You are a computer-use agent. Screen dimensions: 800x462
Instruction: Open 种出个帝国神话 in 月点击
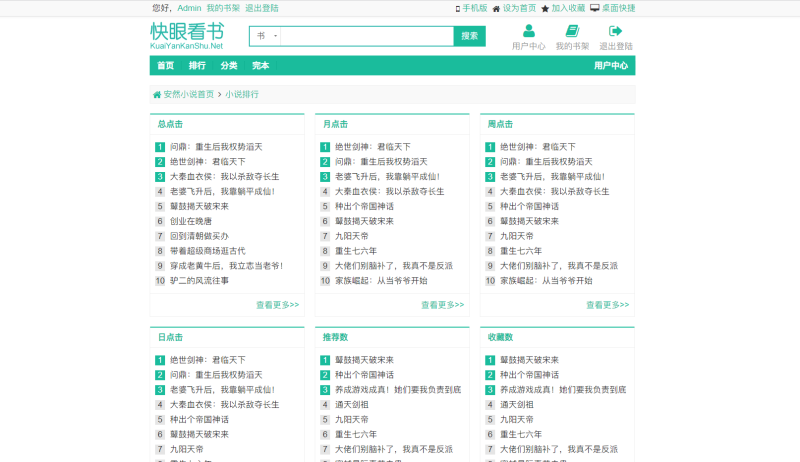(x=364, y=207)
